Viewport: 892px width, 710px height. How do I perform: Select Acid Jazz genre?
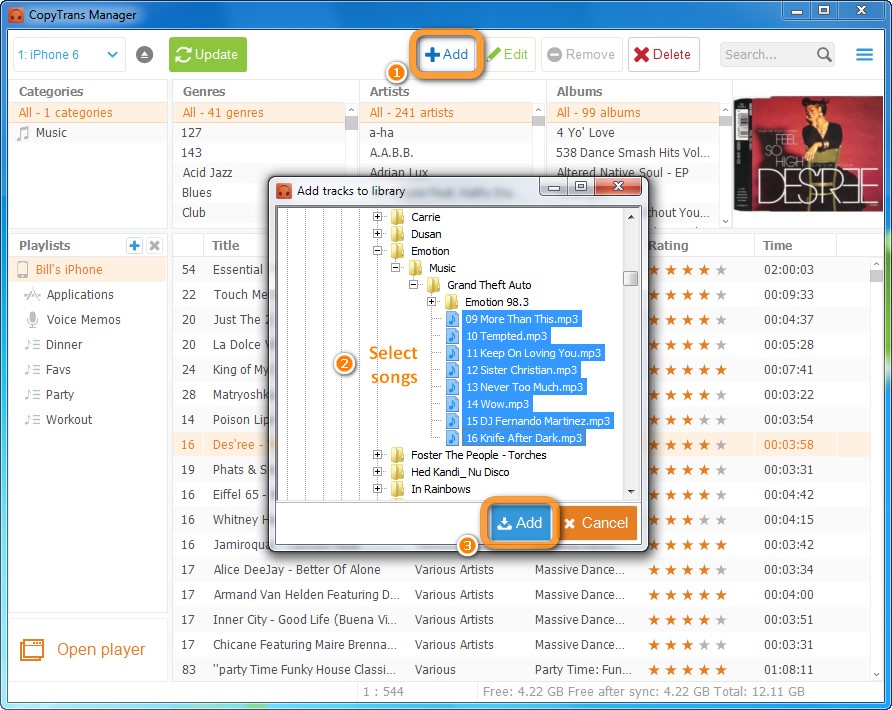click(207, 173)
